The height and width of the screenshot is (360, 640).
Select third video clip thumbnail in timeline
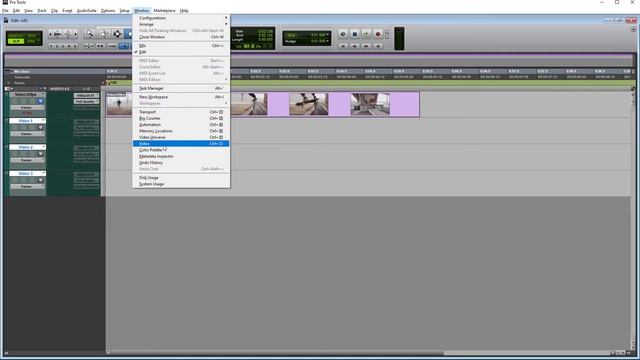[309, 104]
